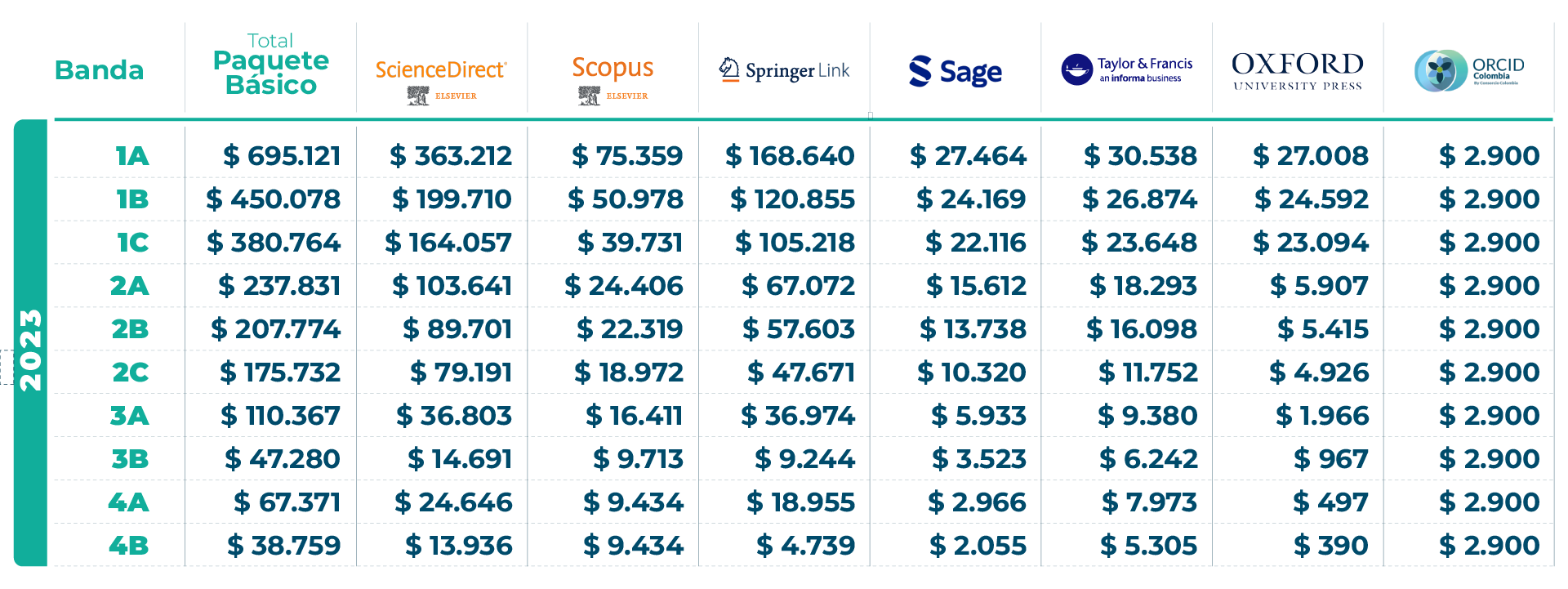This screenshot has height=589, width=1568.
Task: Click the Sage logo
Action: (x=955, y=72)
